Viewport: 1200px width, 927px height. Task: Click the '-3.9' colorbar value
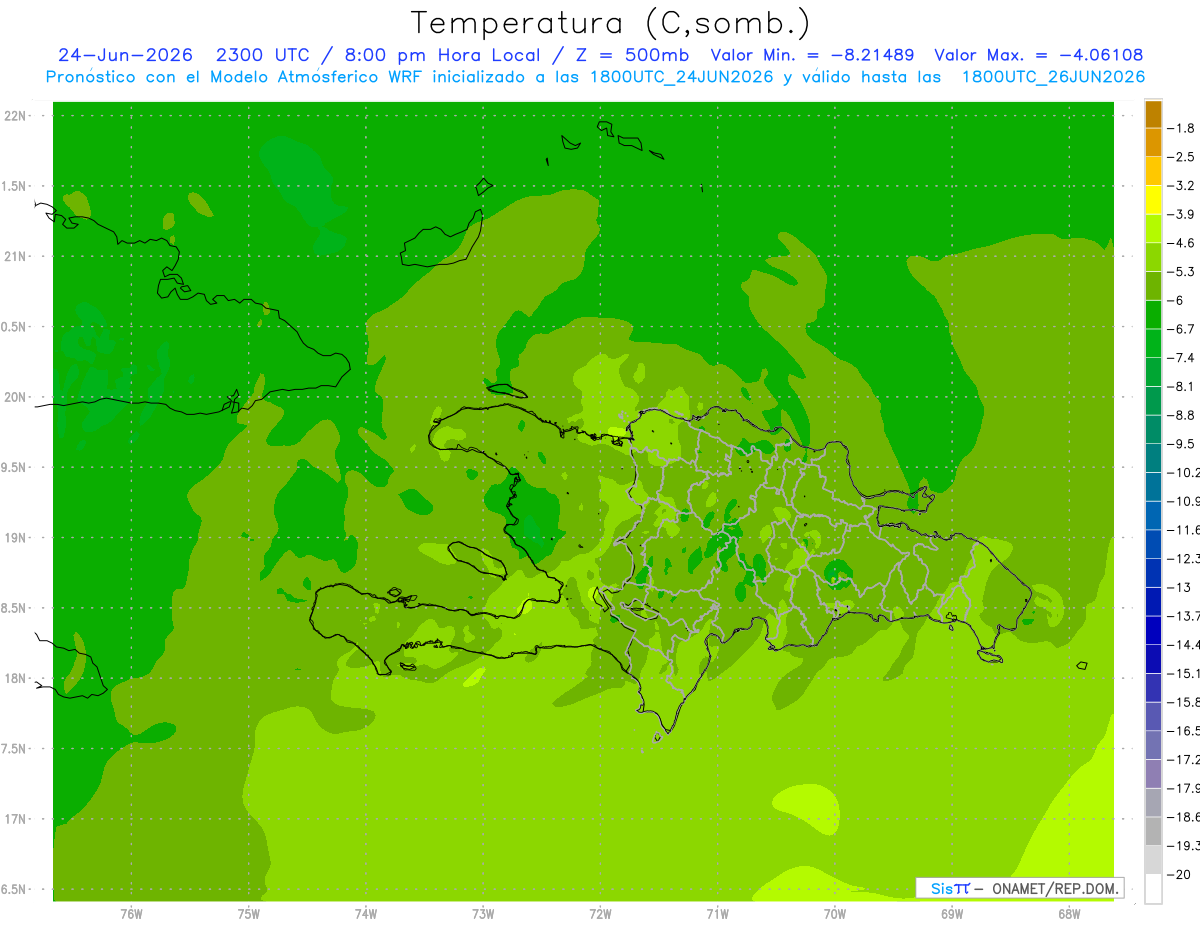pyautogui.click(x=1181, y=214)
